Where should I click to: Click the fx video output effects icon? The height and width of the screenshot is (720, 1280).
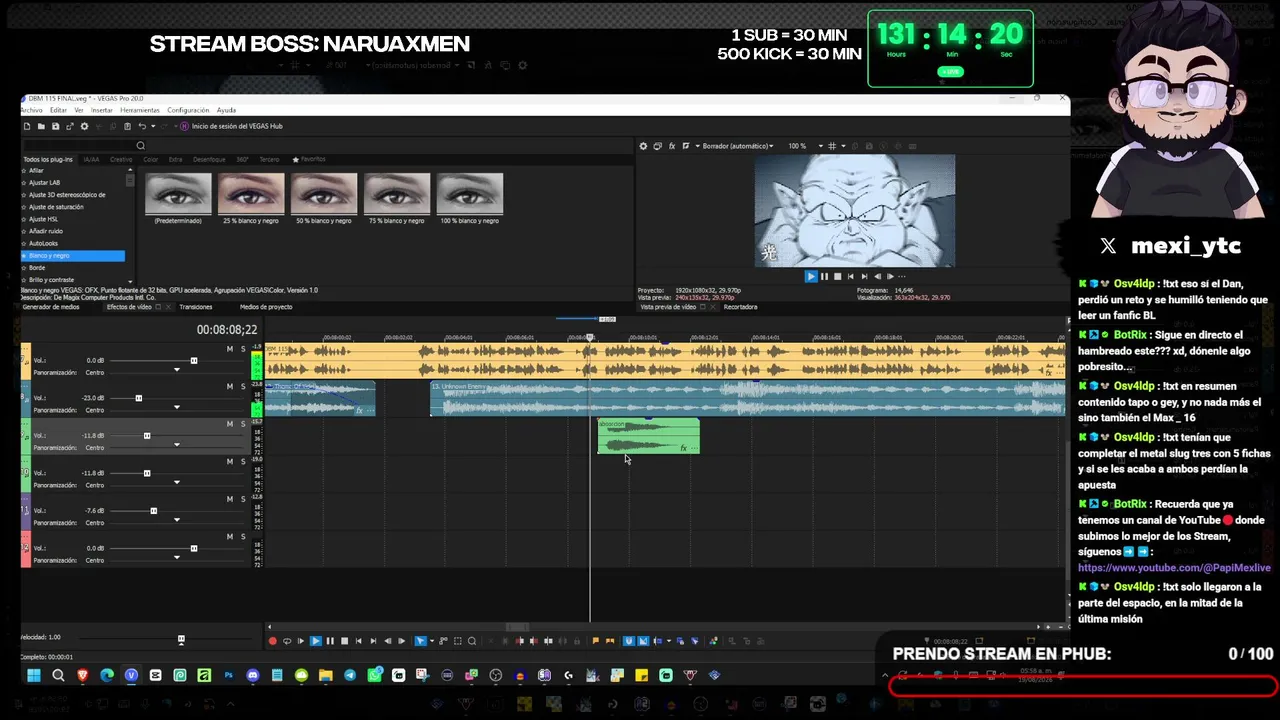point(672,146)
